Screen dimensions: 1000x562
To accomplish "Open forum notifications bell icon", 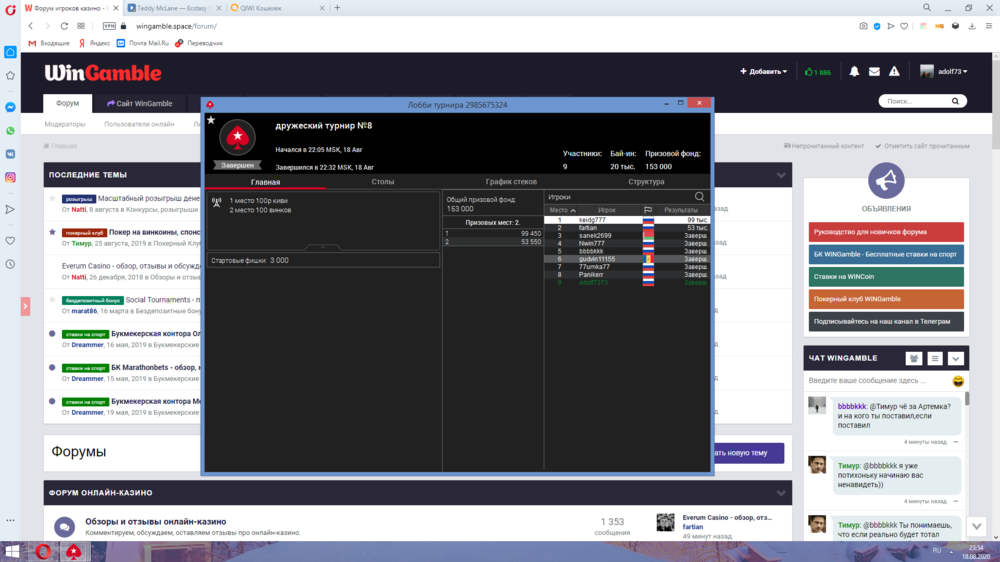I will tap(854, 72).
